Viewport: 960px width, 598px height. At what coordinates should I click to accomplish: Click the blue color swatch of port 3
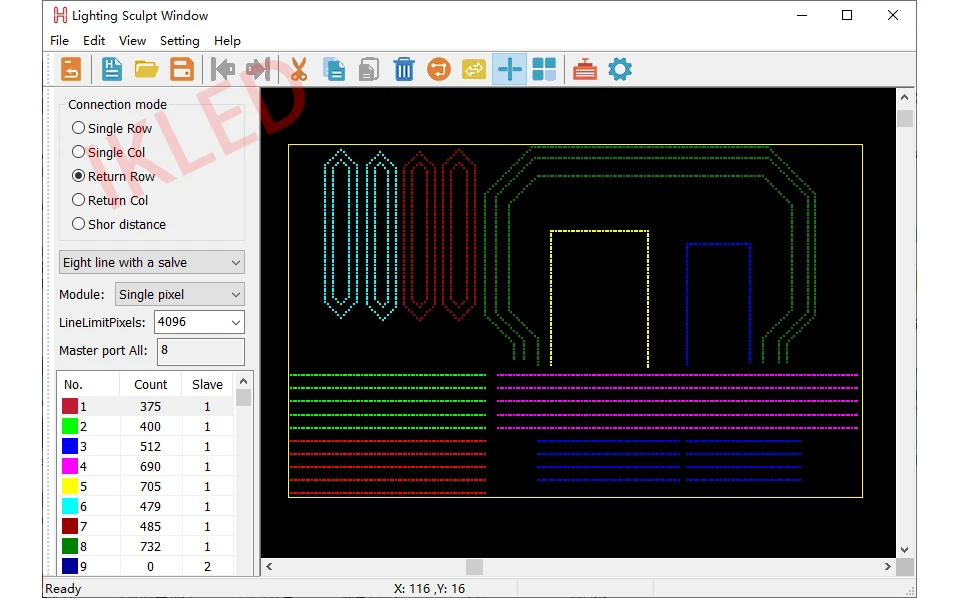(x=70, y=446)
